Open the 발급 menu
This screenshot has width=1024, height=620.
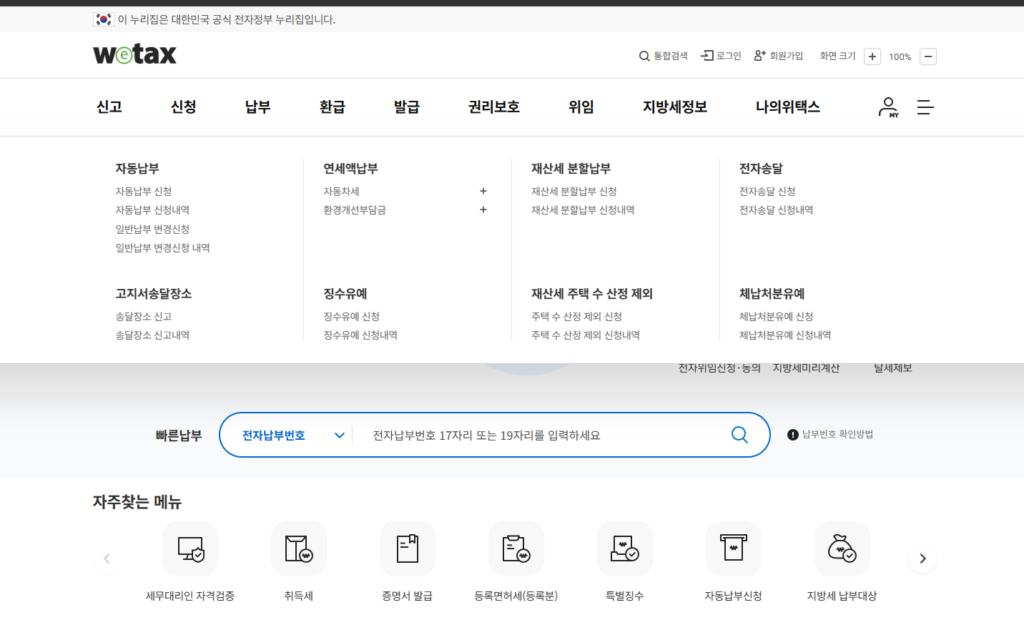(407, 107)
